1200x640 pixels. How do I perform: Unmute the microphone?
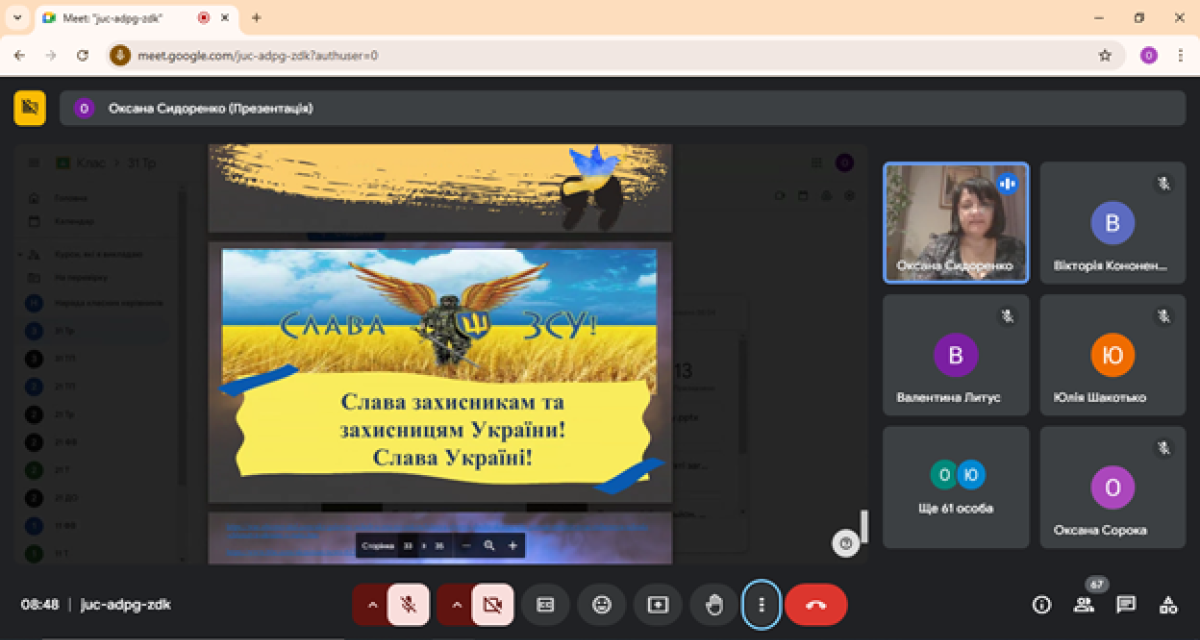pyautogui.click(x=408, y=604)
